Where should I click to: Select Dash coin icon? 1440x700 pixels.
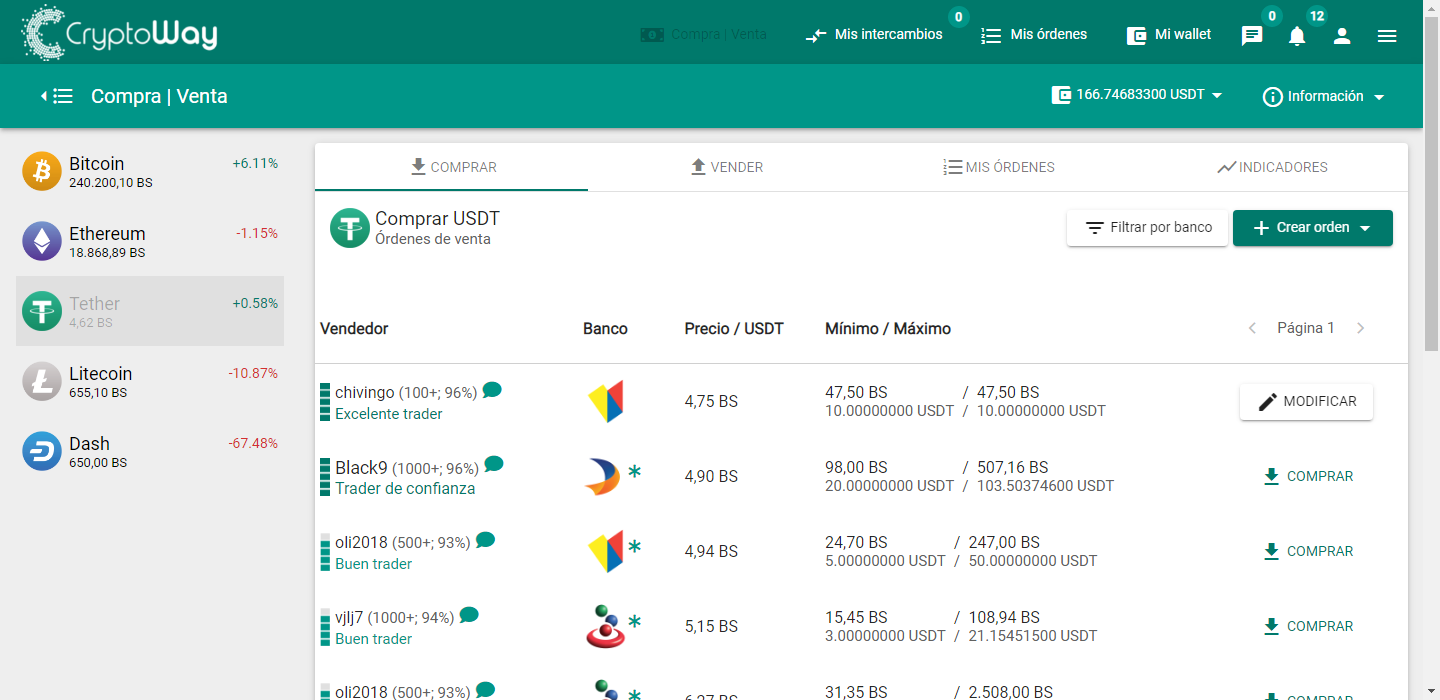(42, 451)
